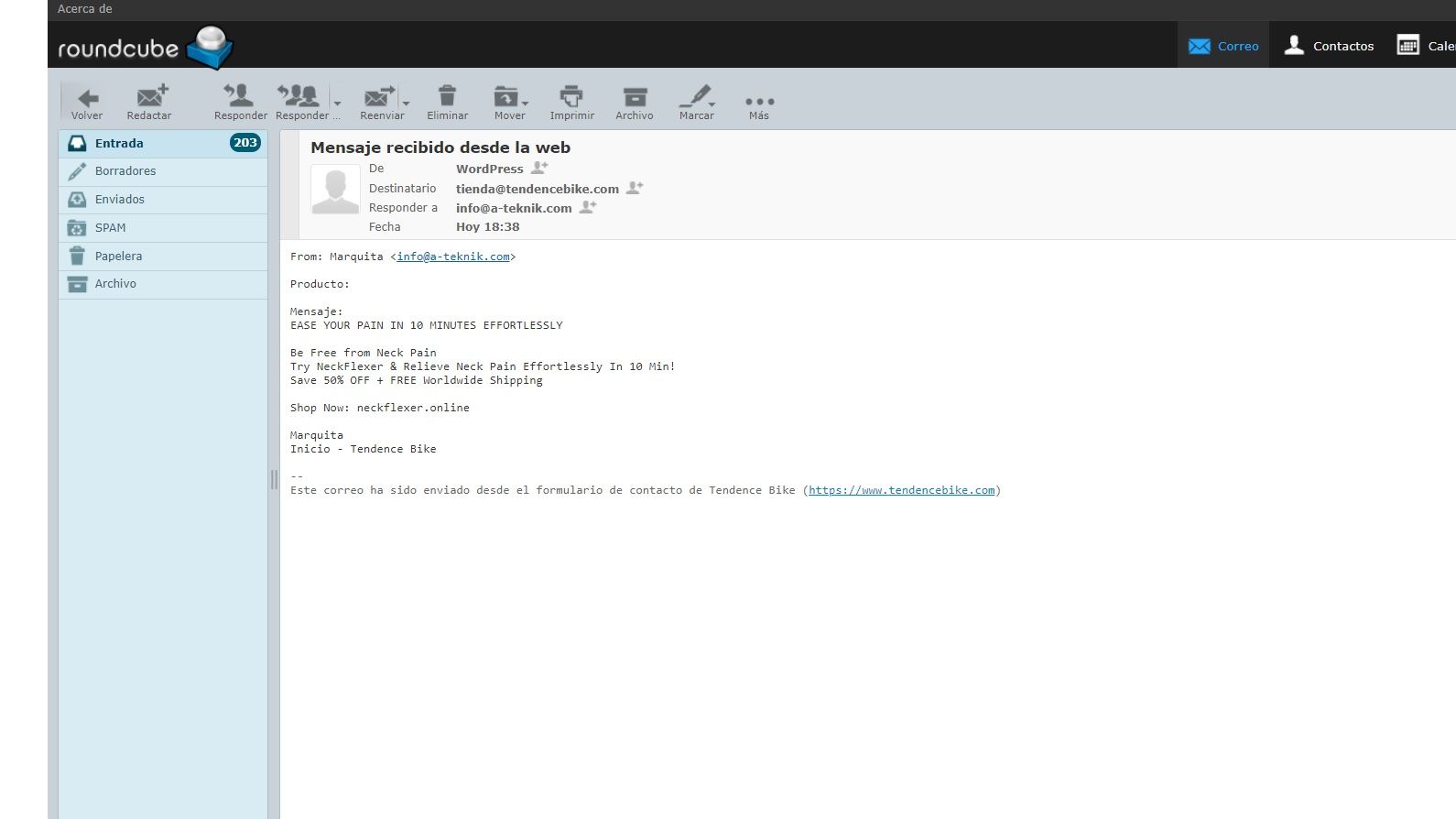Archive the message via toolbar Archivo
This screenshot has height=819, width=1456.
(x=635, y=102)
